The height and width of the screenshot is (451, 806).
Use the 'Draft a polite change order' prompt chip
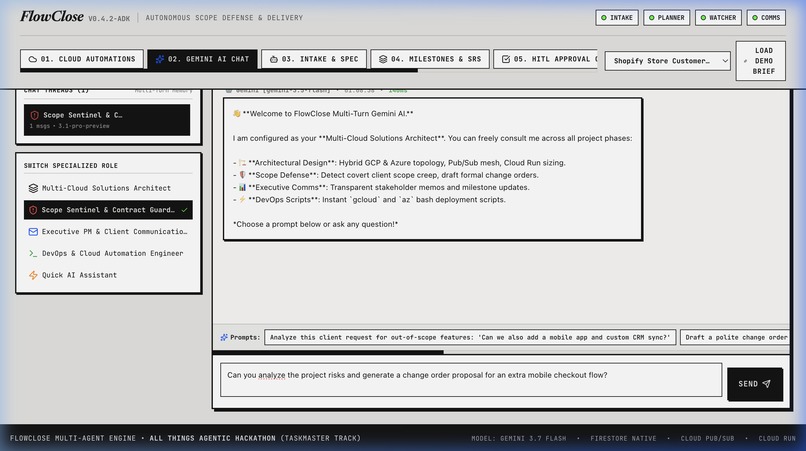click(735, 337)
